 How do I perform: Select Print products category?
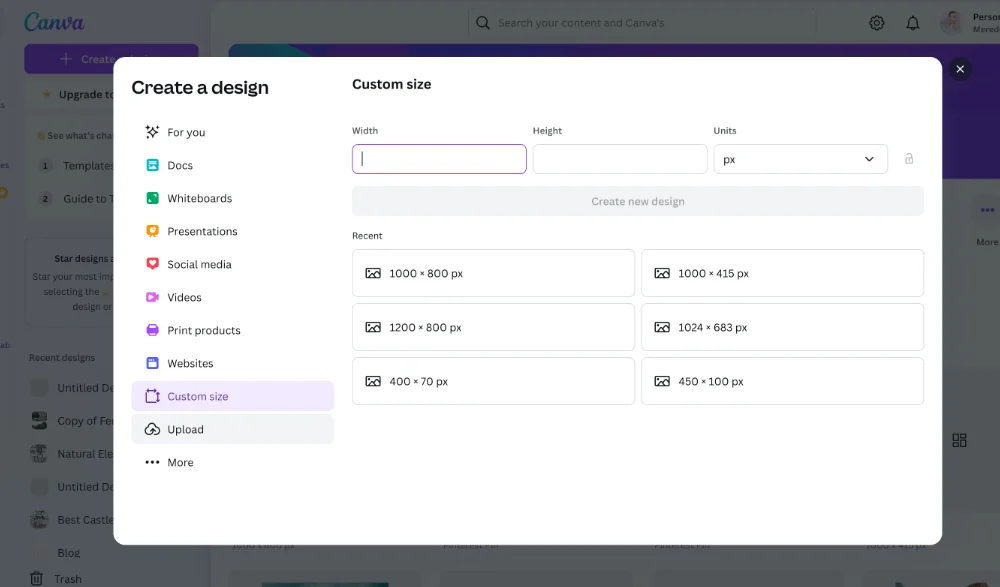232,331
